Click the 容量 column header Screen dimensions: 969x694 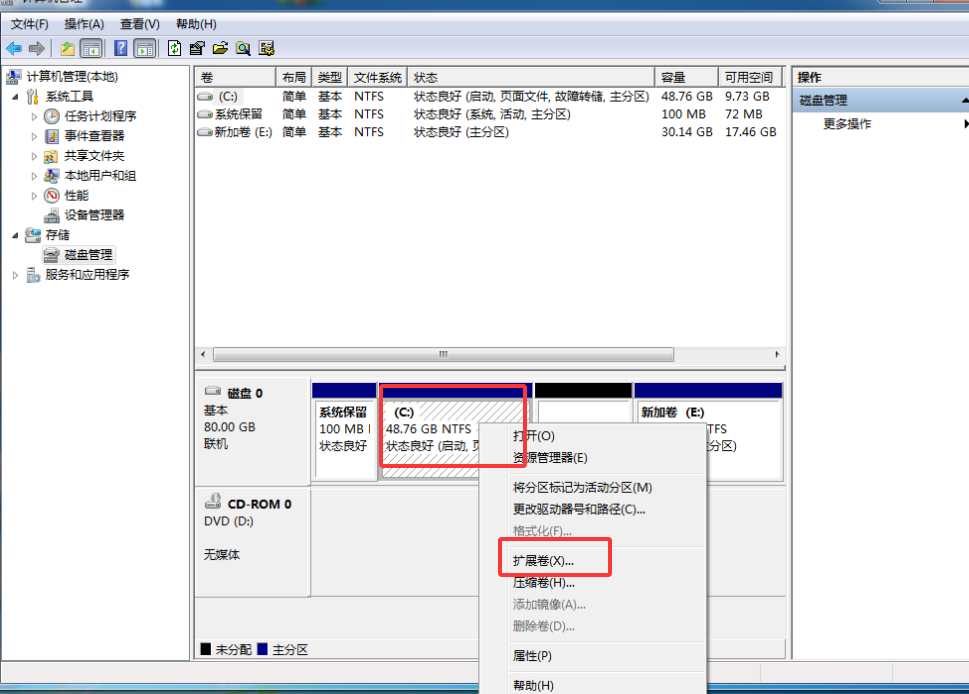tap(685, 78)
